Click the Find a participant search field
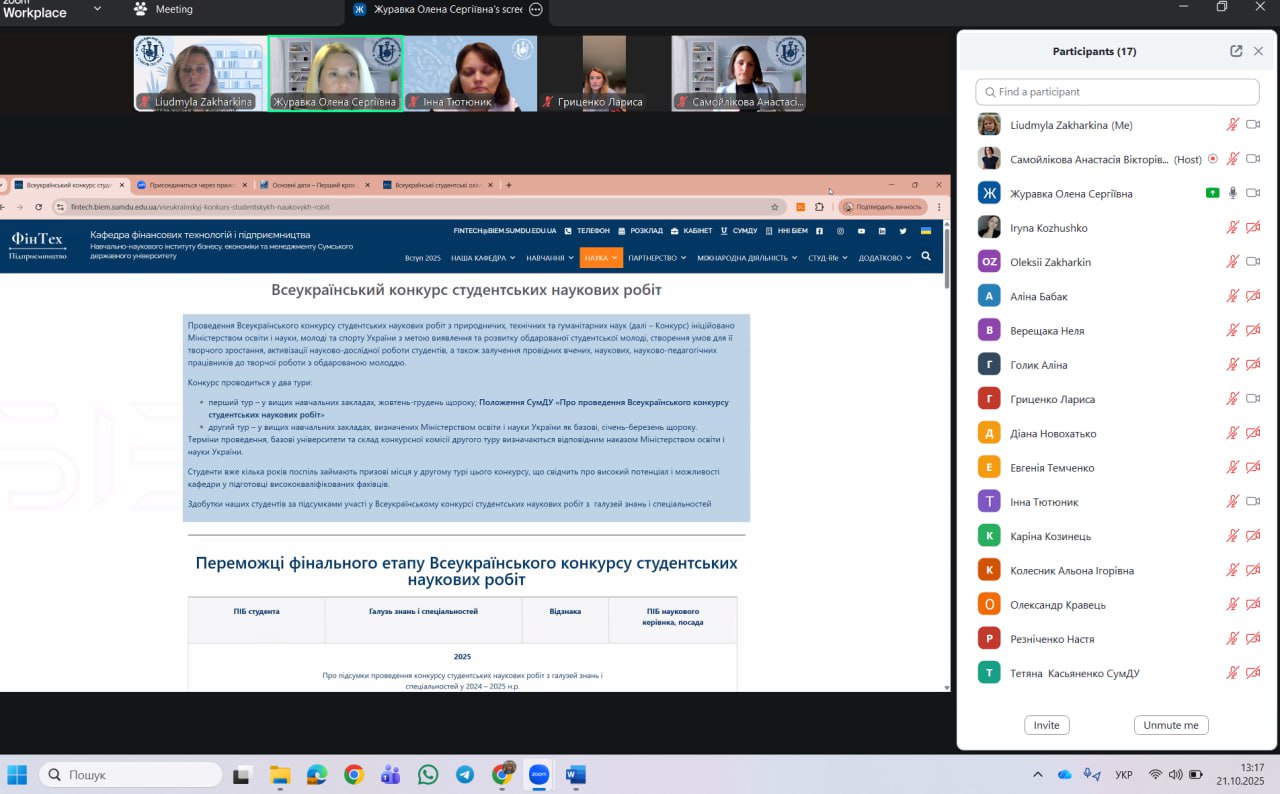 [x=1117, y=92]
